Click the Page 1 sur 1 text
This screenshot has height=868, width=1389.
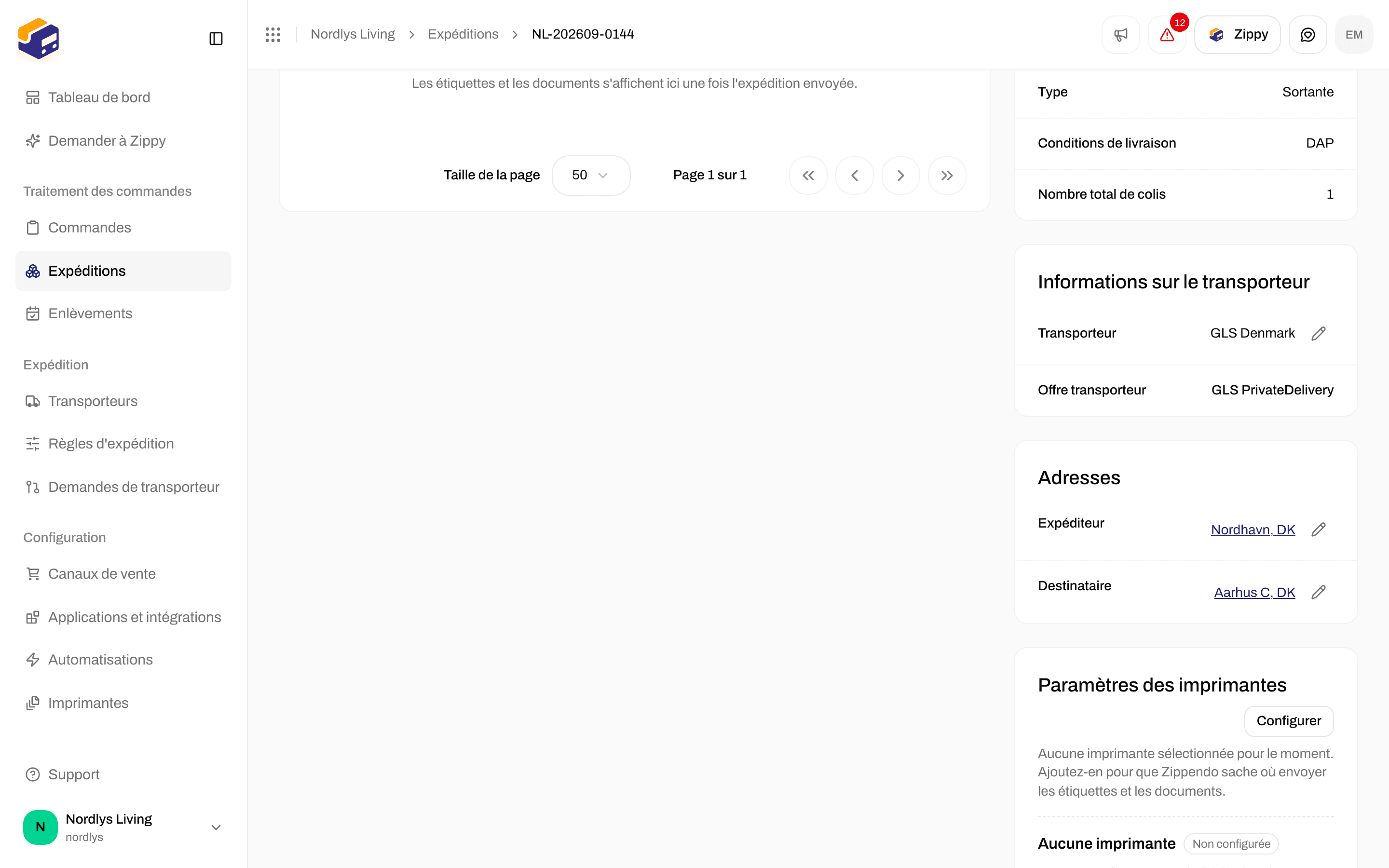click(709, 175)
